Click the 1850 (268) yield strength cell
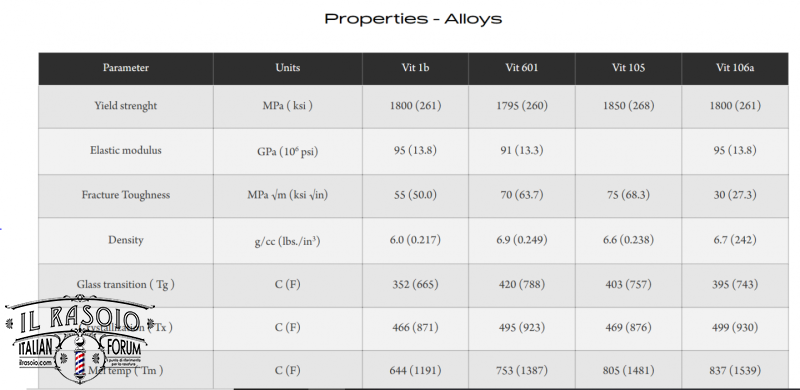 point(628,106)
